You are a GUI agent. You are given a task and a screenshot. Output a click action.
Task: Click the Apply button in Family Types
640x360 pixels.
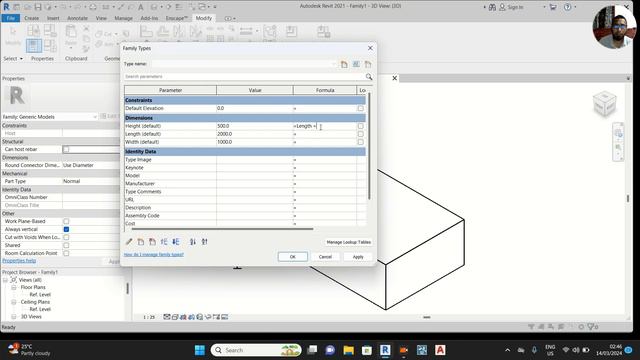click(x=358, y=257)
